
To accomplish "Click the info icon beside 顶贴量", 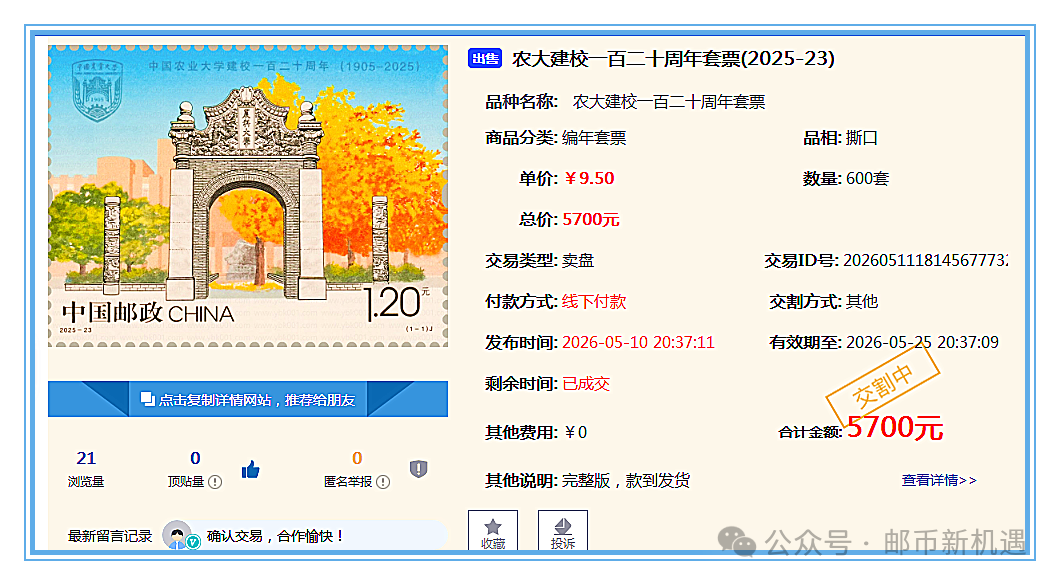I will pos(215,482).
